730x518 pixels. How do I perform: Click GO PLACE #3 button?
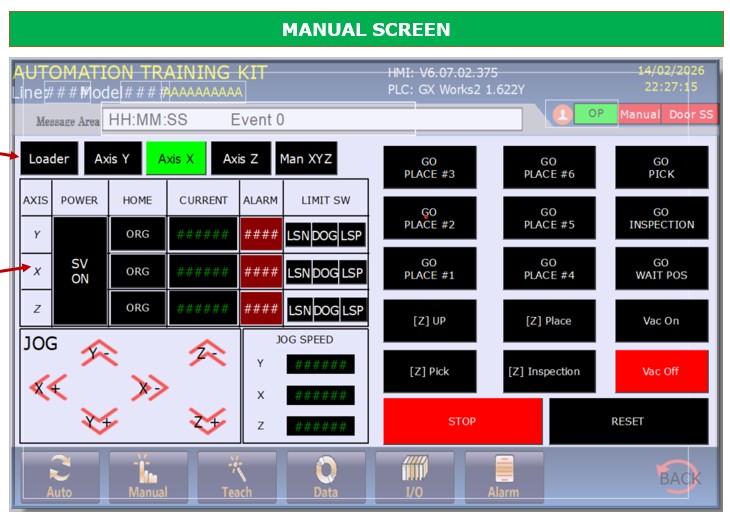(x=430, y=168)
